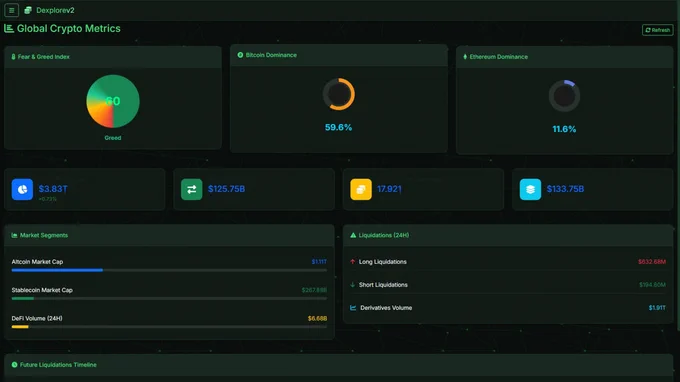This screenshot has height=382, width=680.
Task: Click the Bitcoin Dominance donut chart
Action: 339,94
